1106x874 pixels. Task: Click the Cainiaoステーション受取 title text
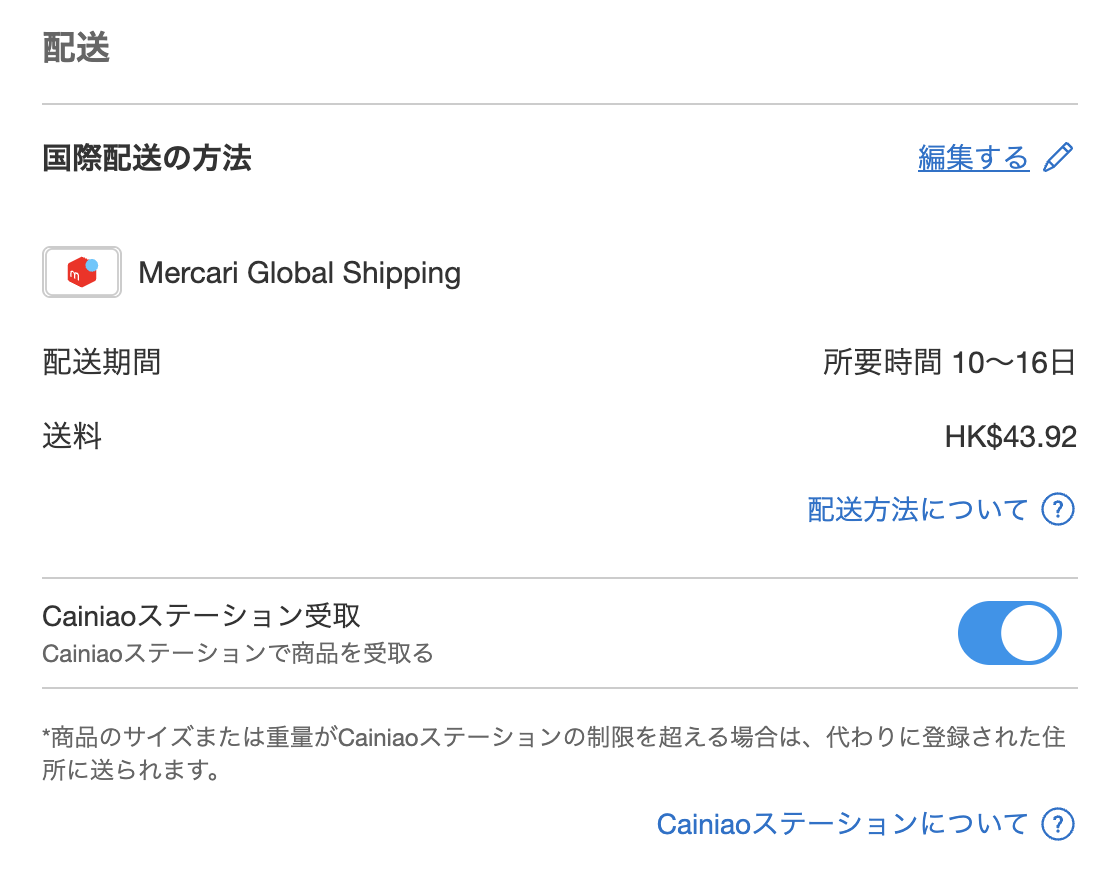pyautogui.click(x=202, y=616)
